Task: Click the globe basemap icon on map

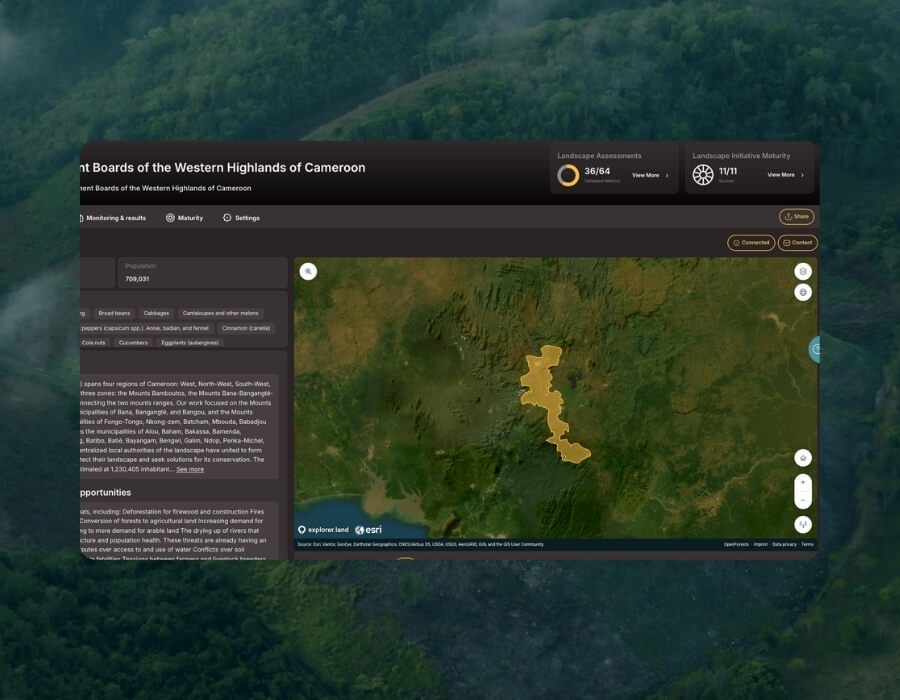Action: (802, 293)
